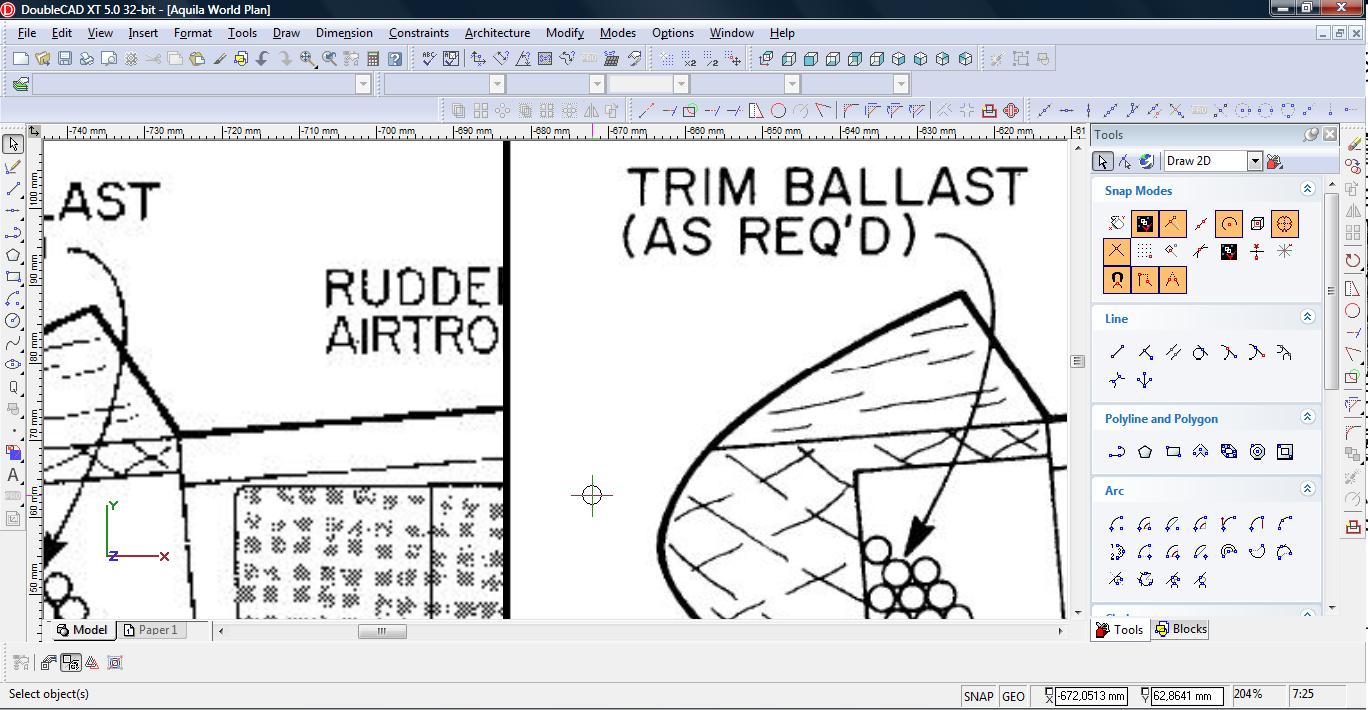Click the single Line tool icon
Viewport: 1368px width, 710px height.
click(x=1117, y=352)
